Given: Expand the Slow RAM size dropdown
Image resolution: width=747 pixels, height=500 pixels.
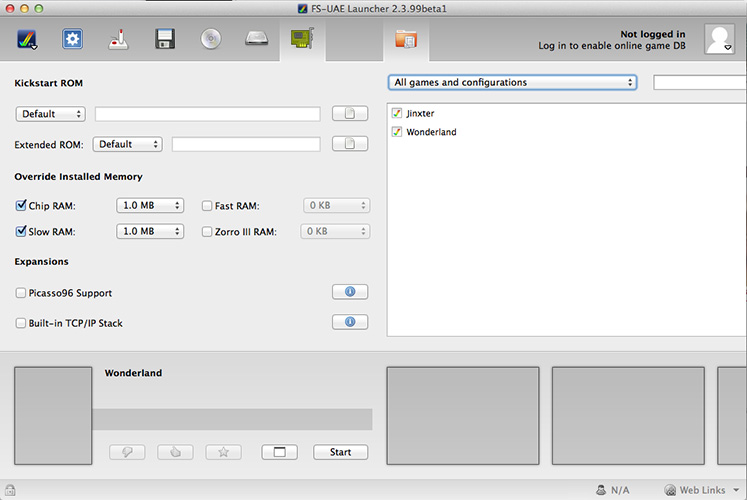Looking at the screenshot, I should (150, 231).
